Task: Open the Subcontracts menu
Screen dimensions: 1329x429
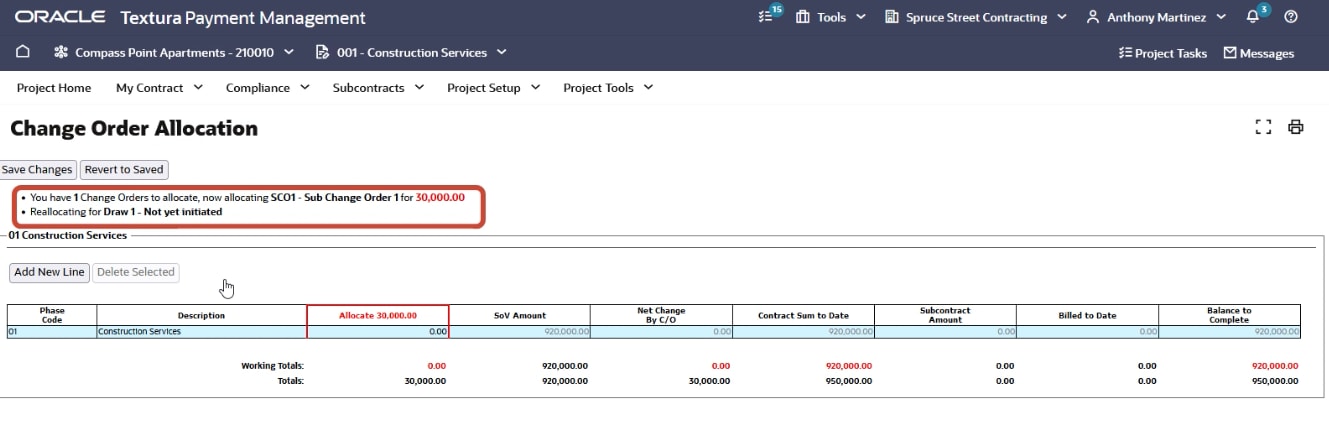Action: coord(377,88)
